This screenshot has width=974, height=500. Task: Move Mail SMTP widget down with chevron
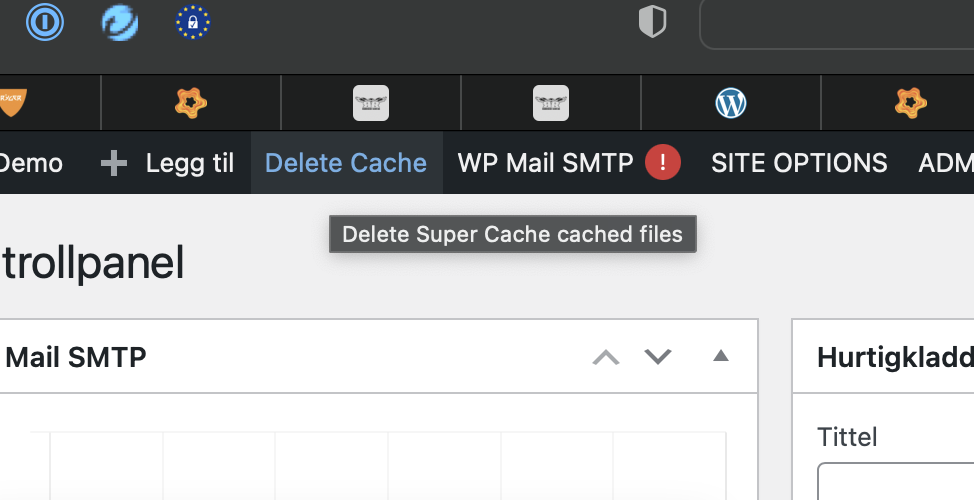click(657, 357)
